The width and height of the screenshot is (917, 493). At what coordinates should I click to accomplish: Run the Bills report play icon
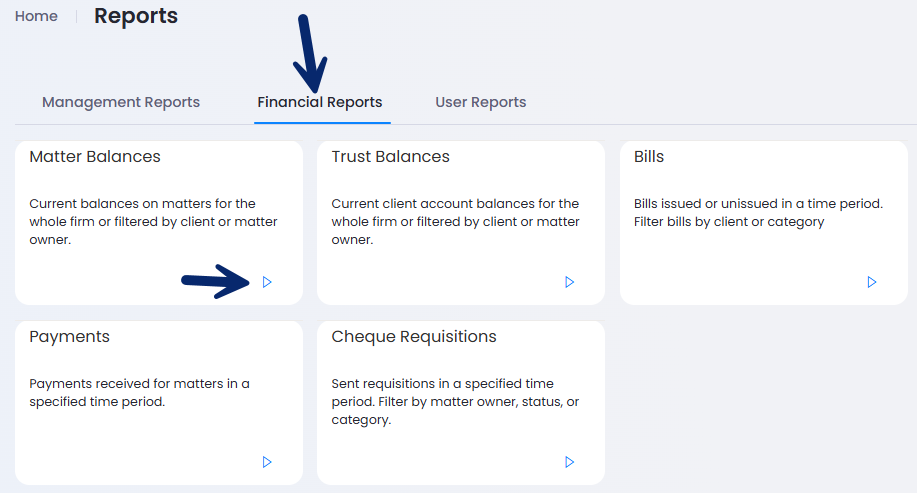click(872, 282)
